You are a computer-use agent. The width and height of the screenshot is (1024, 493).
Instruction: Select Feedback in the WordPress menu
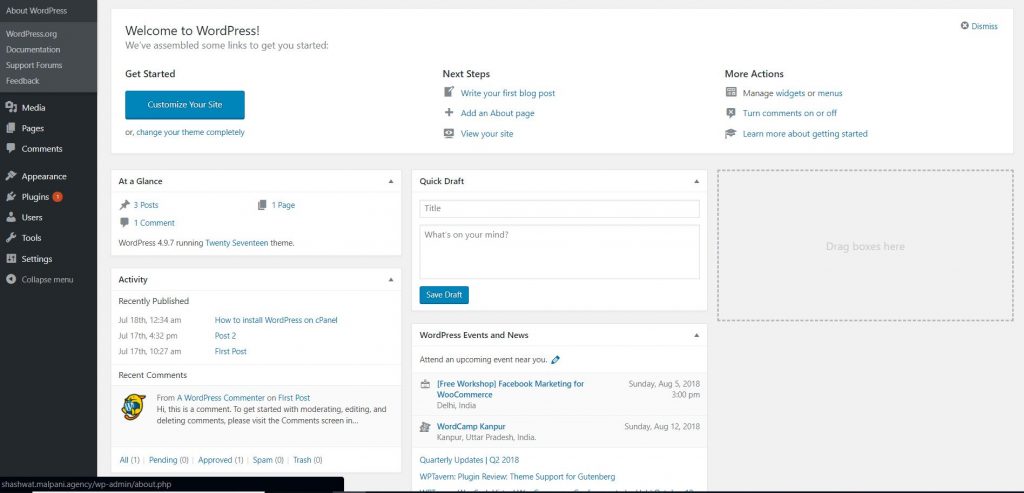pyautogui.click(x=23, y=81)
